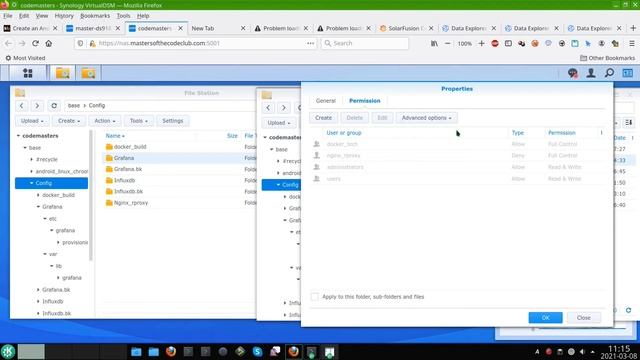Open the Firefox File menu

(8, 16)
